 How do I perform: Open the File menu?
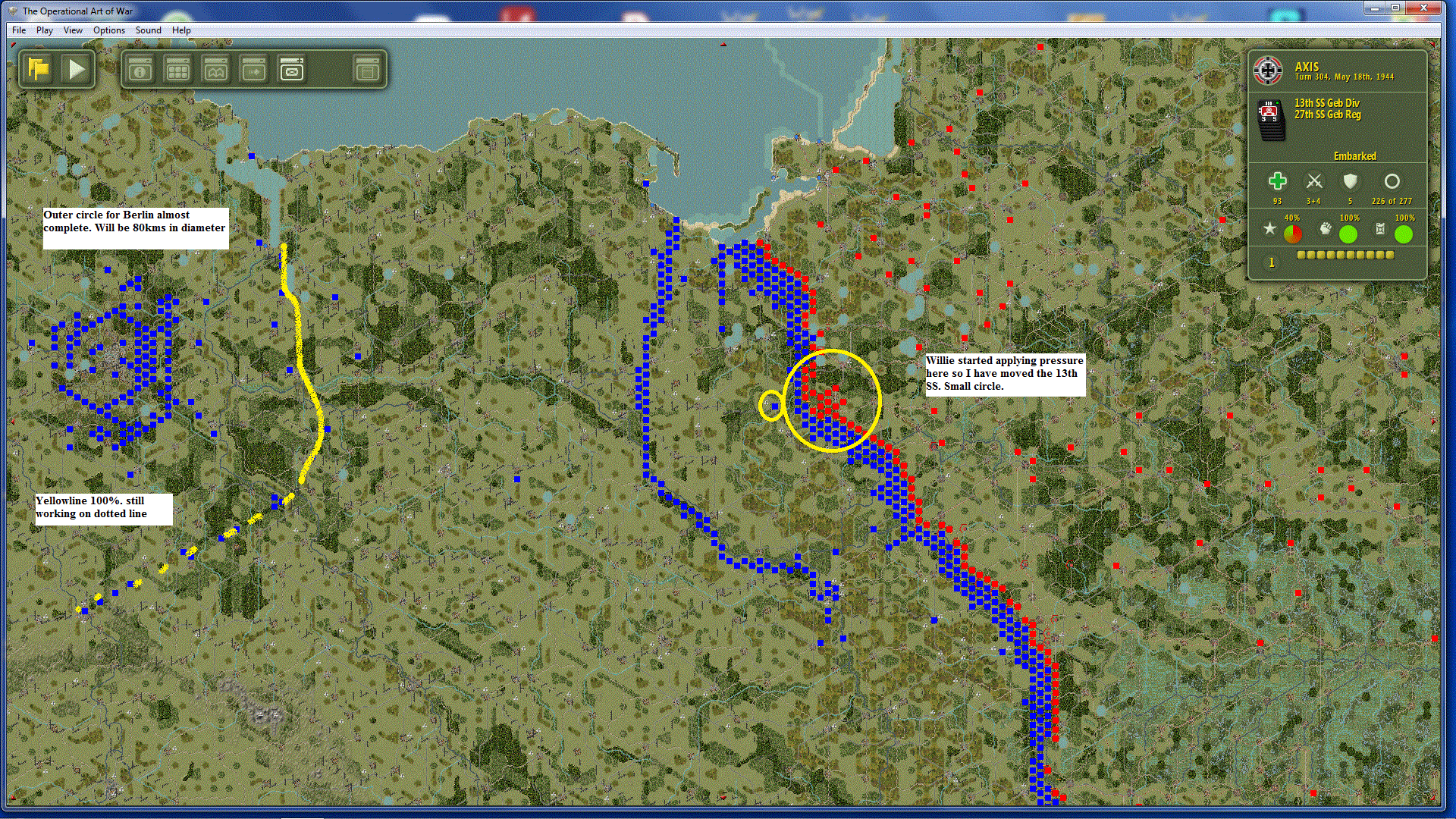pos(19,30)
